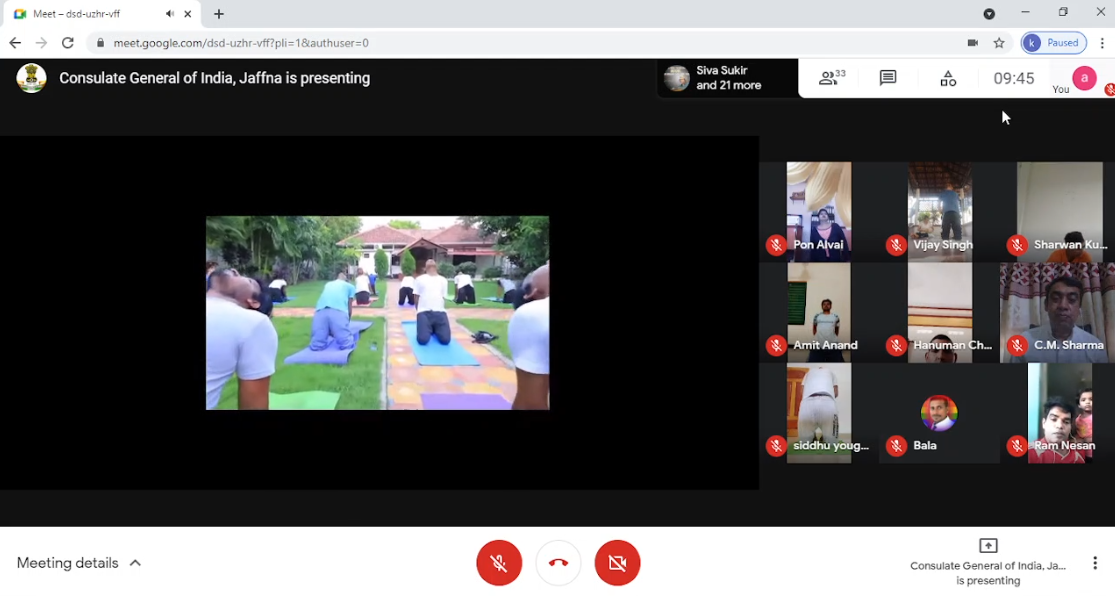Click the presented yoga video

click(378, 313)
